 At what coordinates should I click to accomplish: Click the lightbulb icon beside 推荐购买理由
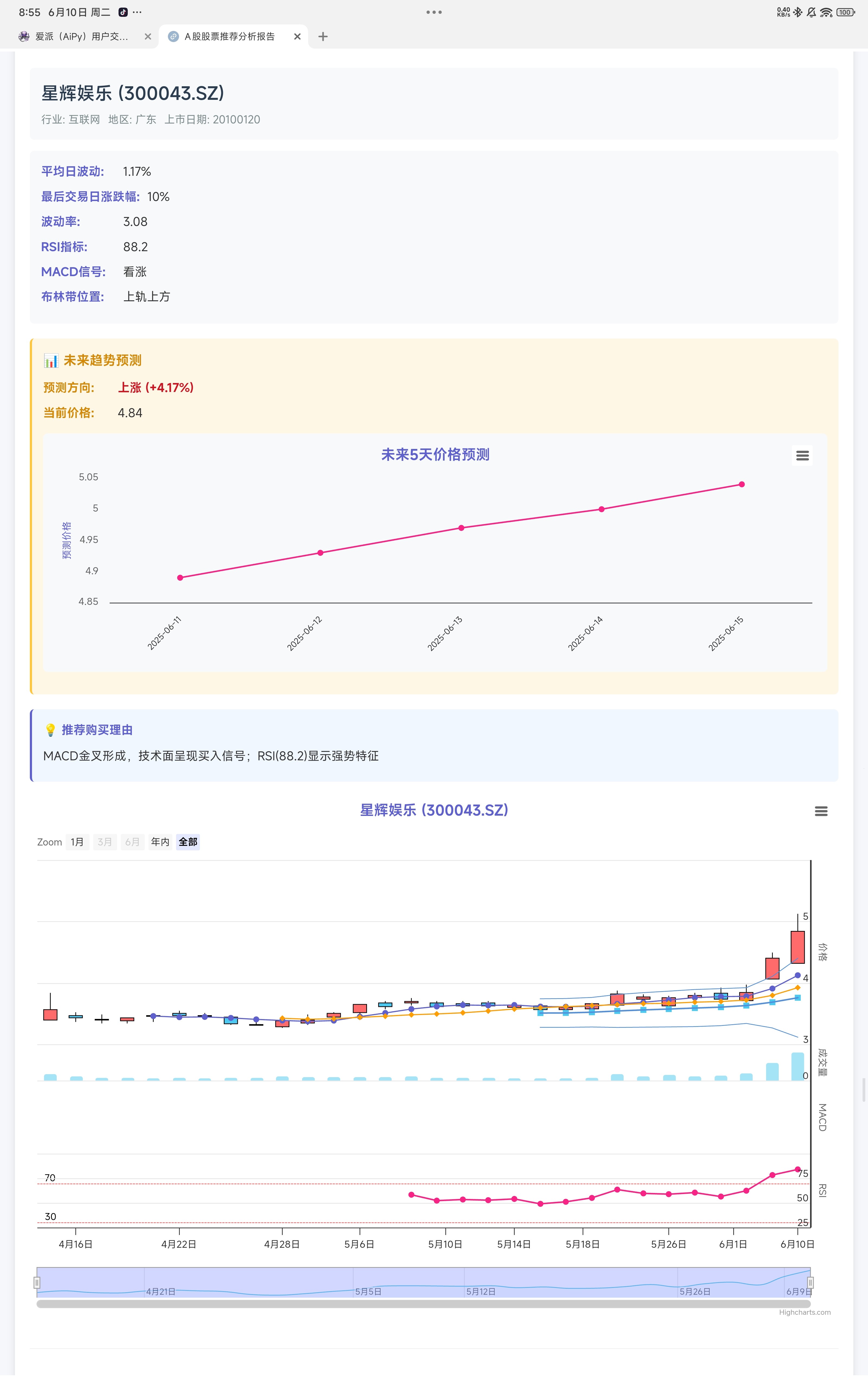(50, 730)
